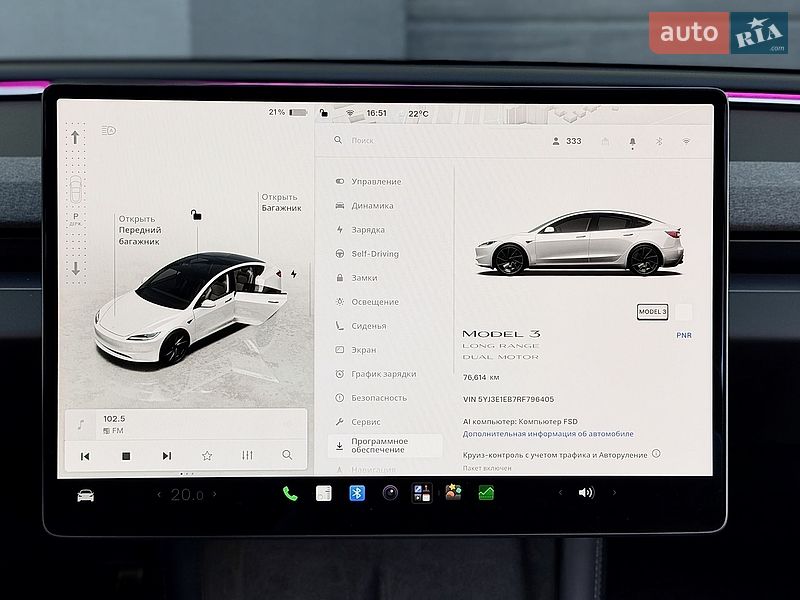Open media search magnifier icon
Viewport: 800px width, 600px height.
click(287, 455)
